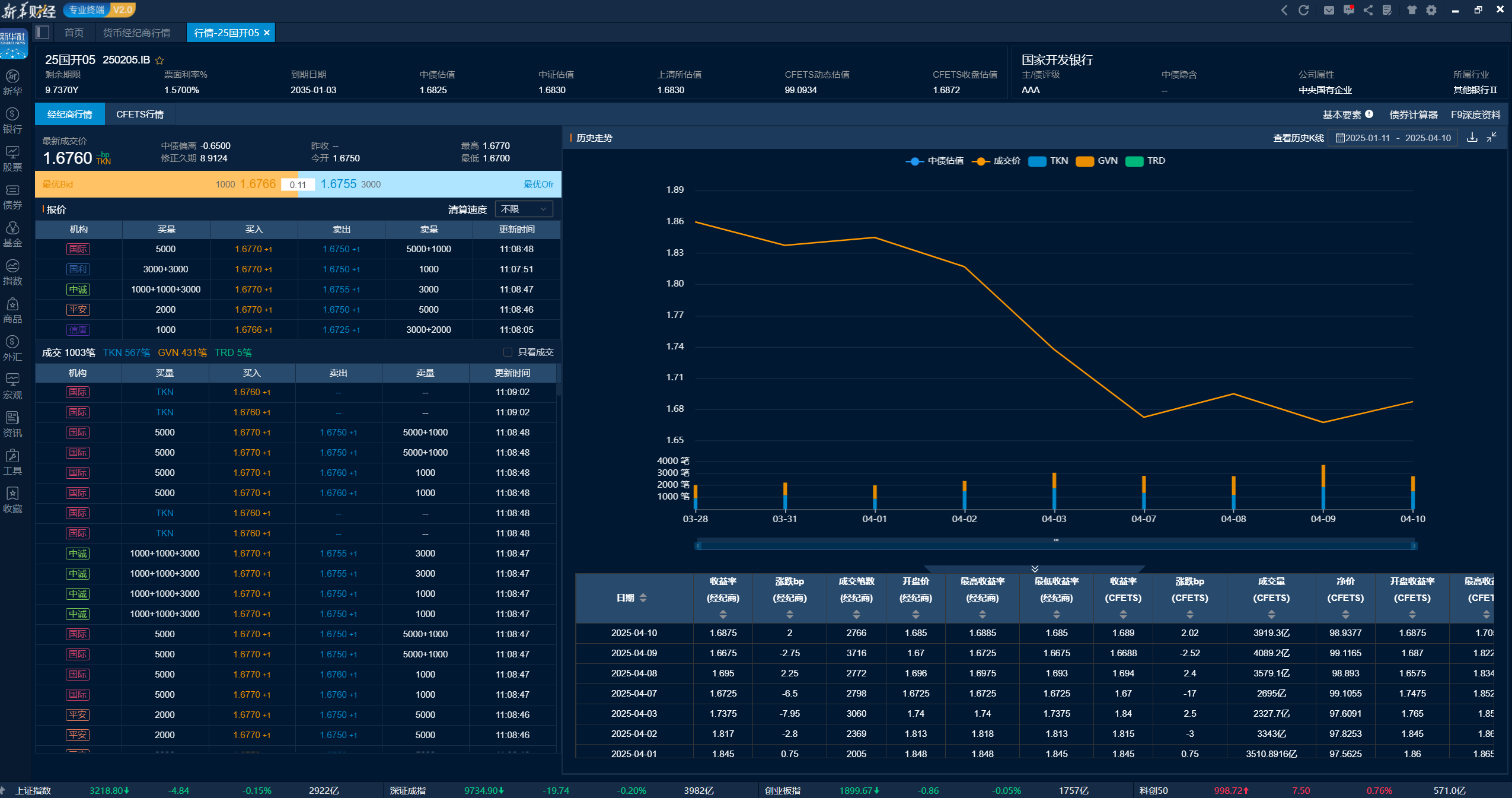Switch to the 货币经纪商行情 tab
1512x798 pixels.
tap(136, 33)
